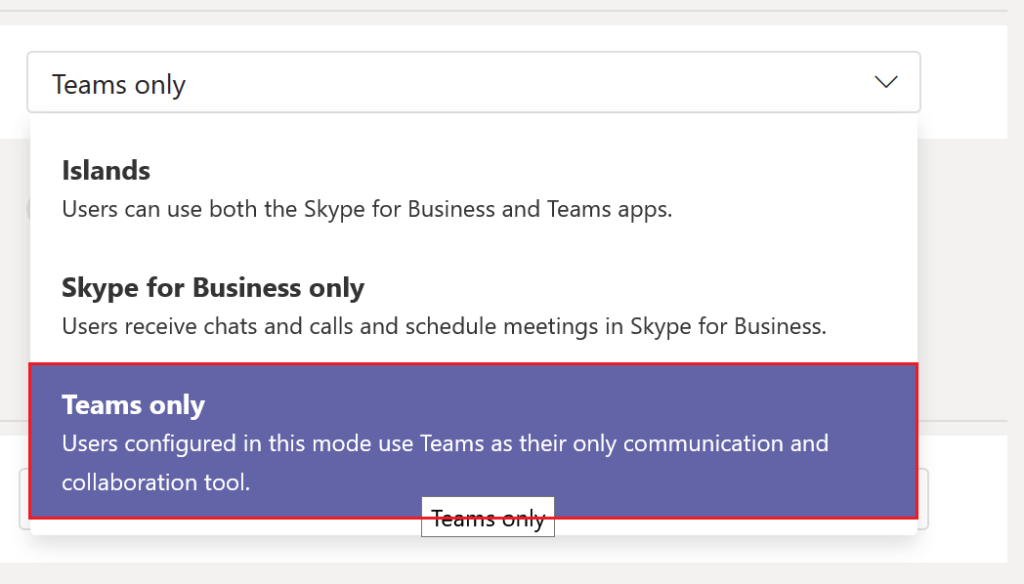
Task: Click the bold "Teams only" heading
Action: coord(133,404)
